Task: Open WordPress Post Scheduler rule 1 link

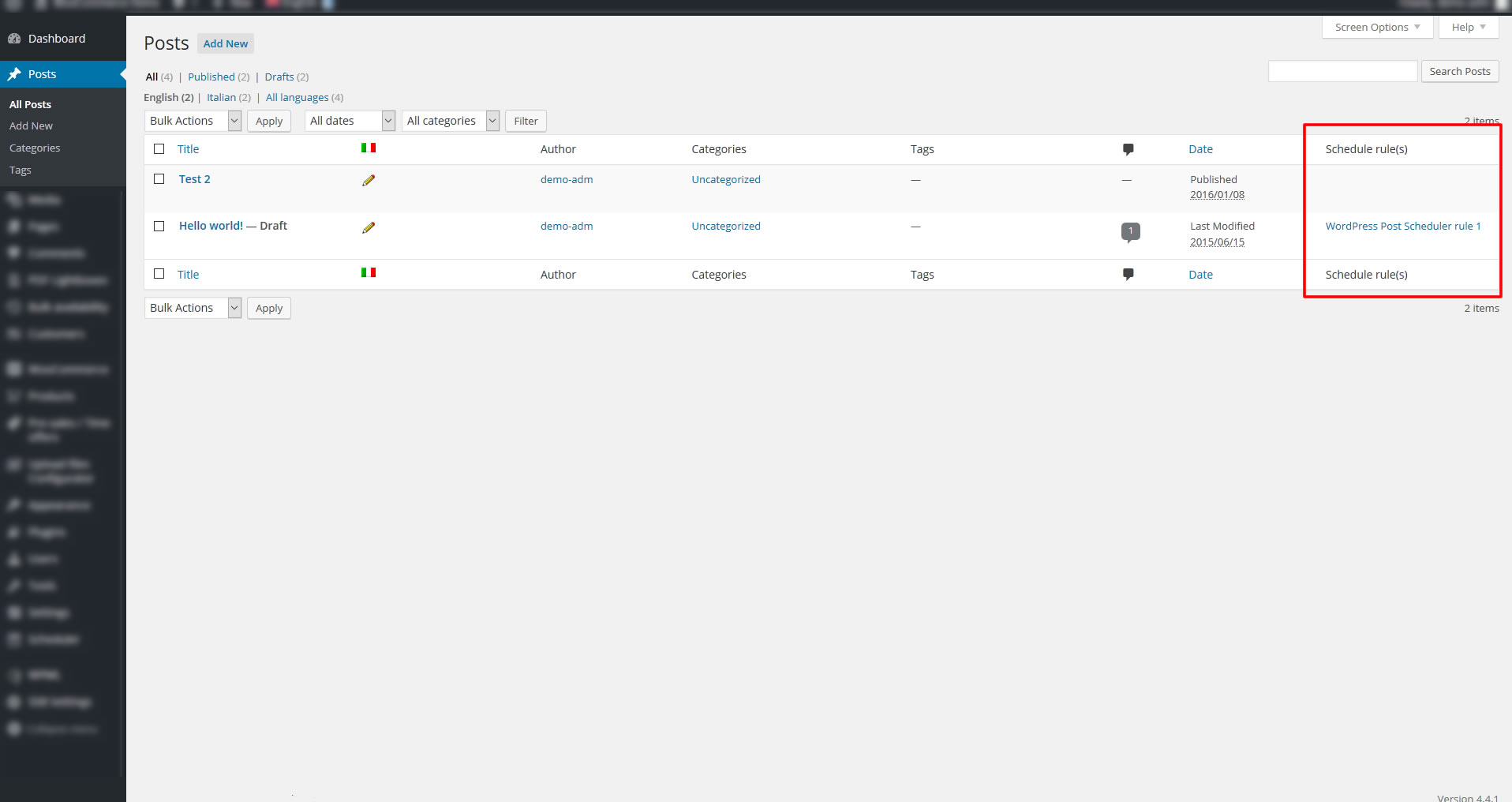Action: pyautogui.click(x=1403, y=226)
